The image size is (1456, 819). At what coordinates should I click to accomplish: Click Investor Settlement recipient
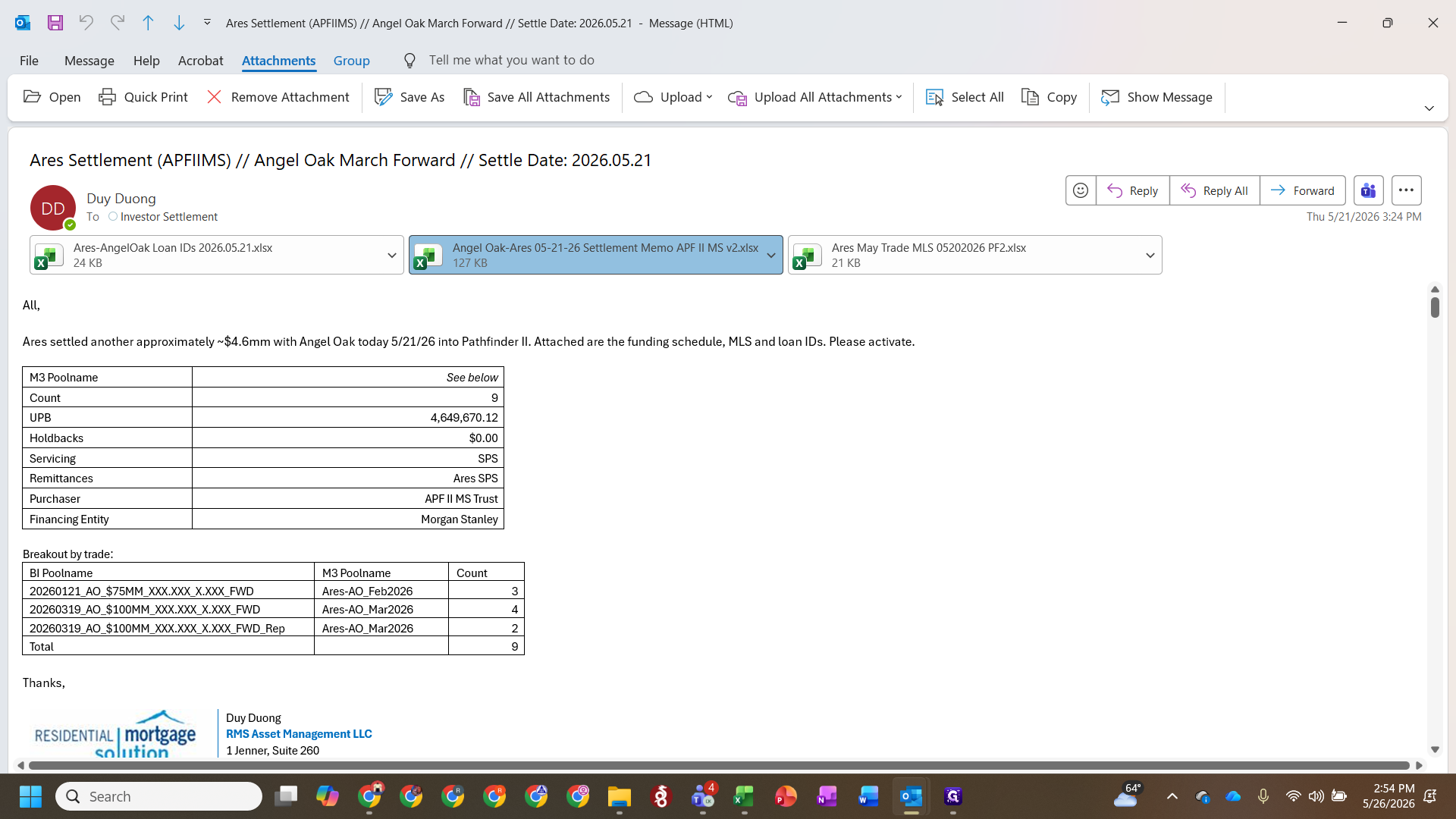click(x=168, y=217)
